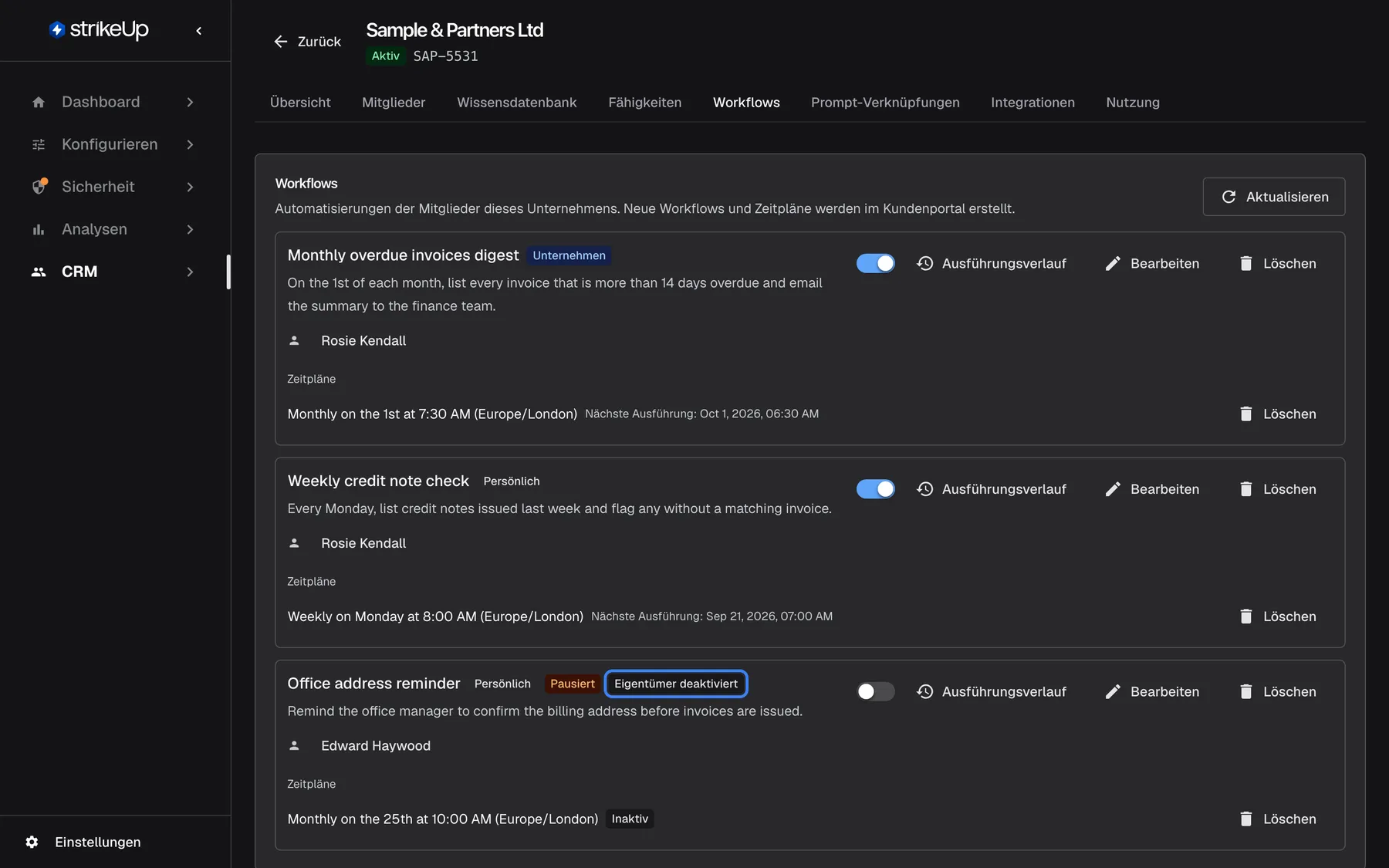1389x868 pixels.
Task: Click the pencil icon for Weekly credit note check
Action: [1113, 489]
